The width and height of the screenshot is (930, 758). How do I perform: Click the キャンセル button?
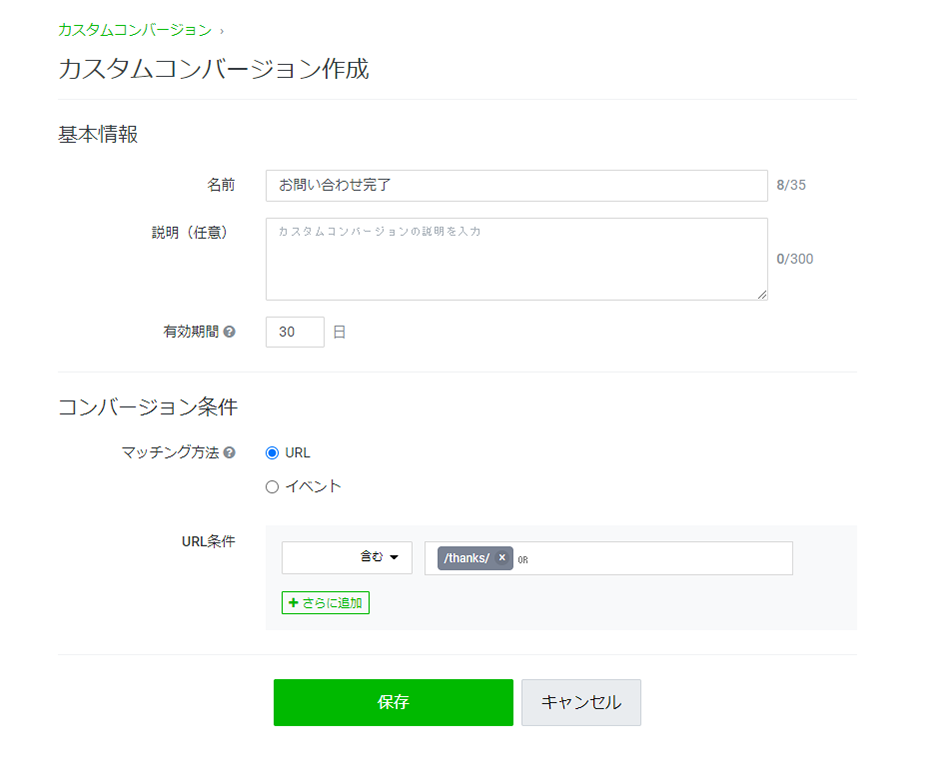(x=581, y=702)
